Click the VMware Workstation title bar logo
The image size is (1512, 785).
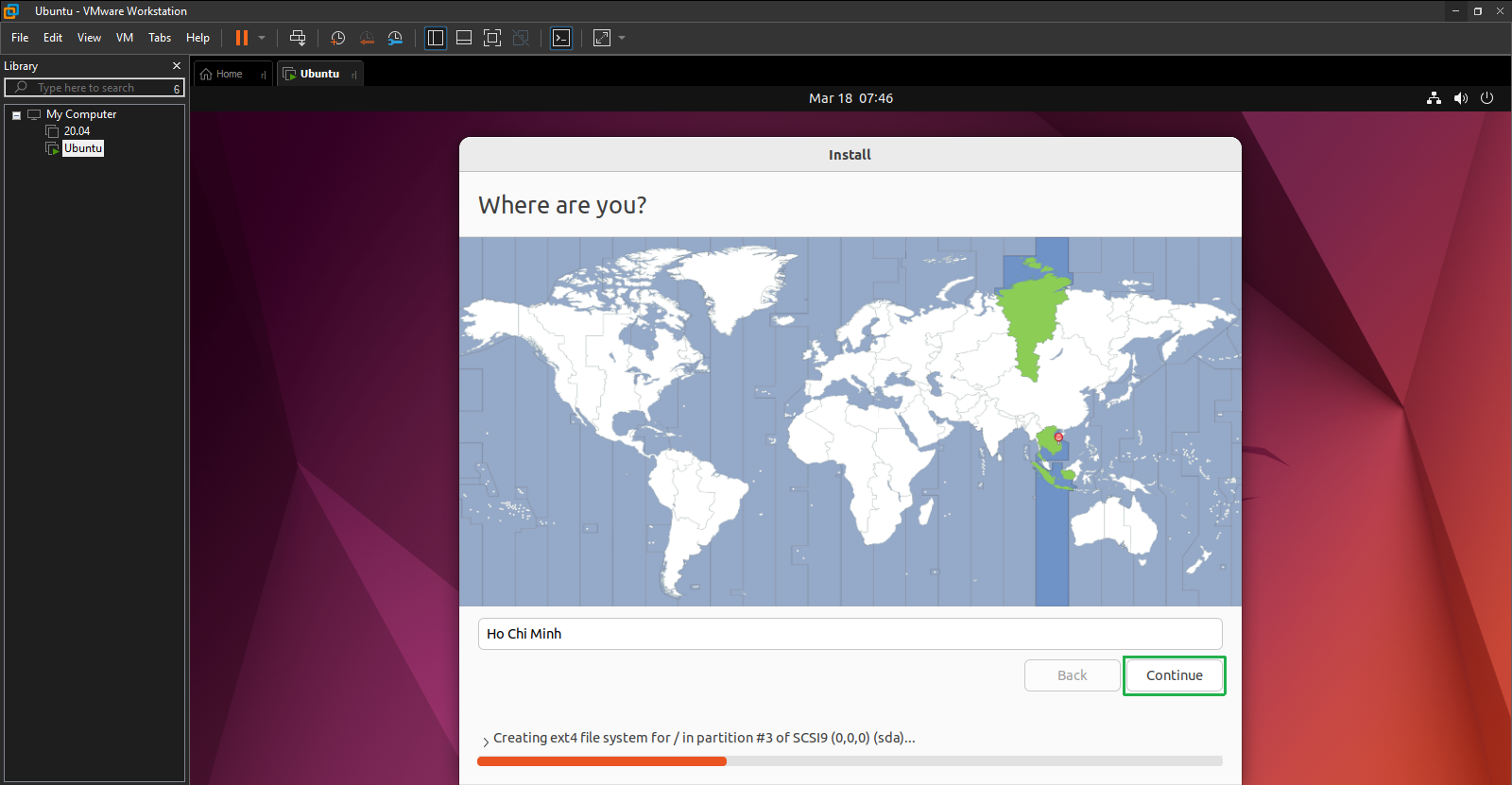pos(11,11)
